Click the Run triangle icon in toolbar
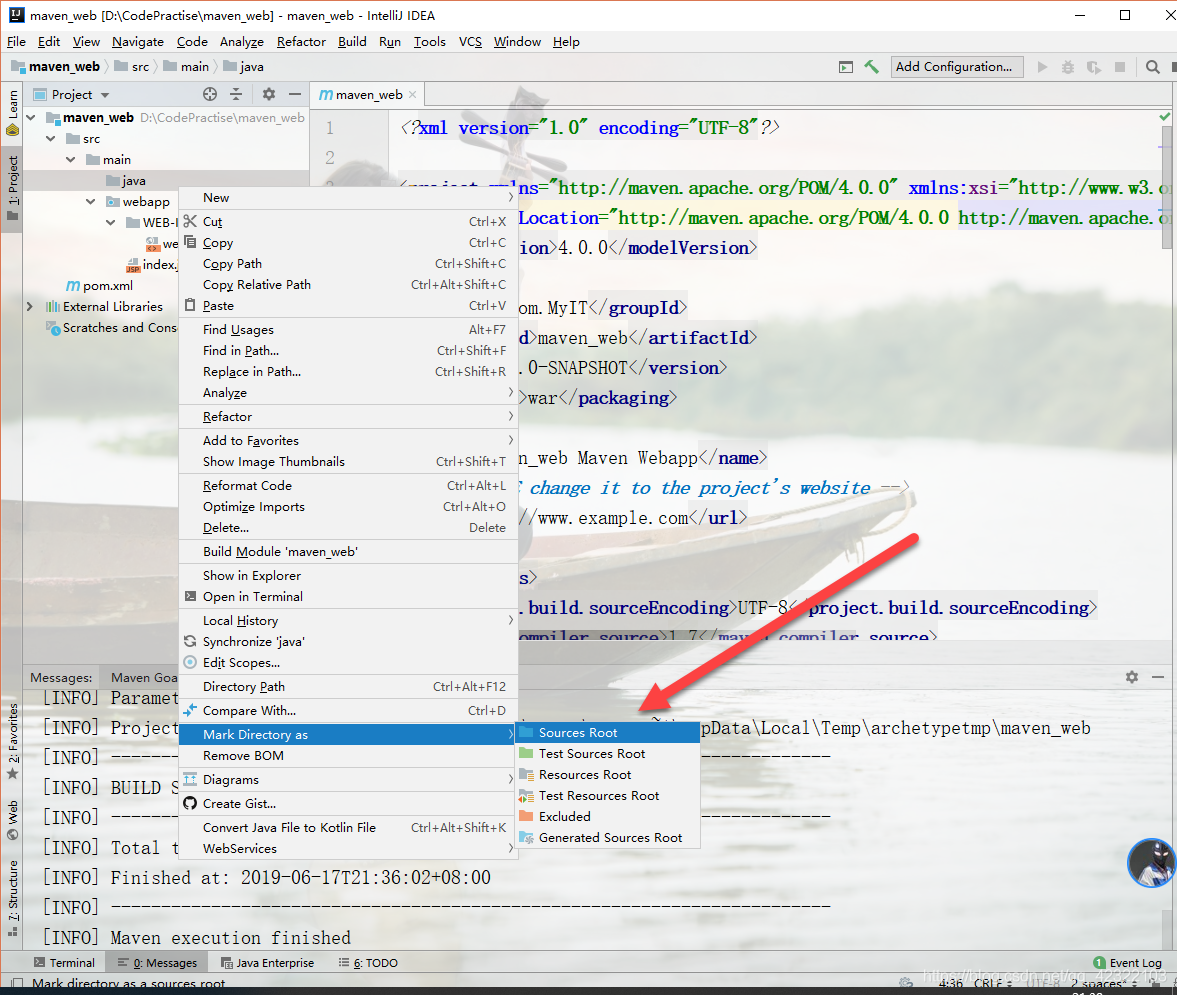The height and width of the screenshot is (995, 1177). coord(1043,67)
